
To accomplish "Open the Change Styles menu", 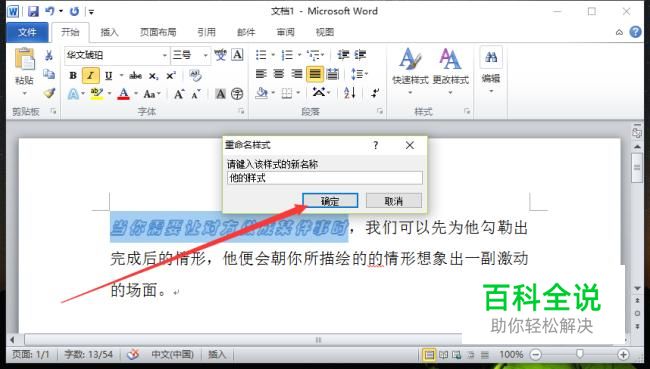I will (451, 70).
